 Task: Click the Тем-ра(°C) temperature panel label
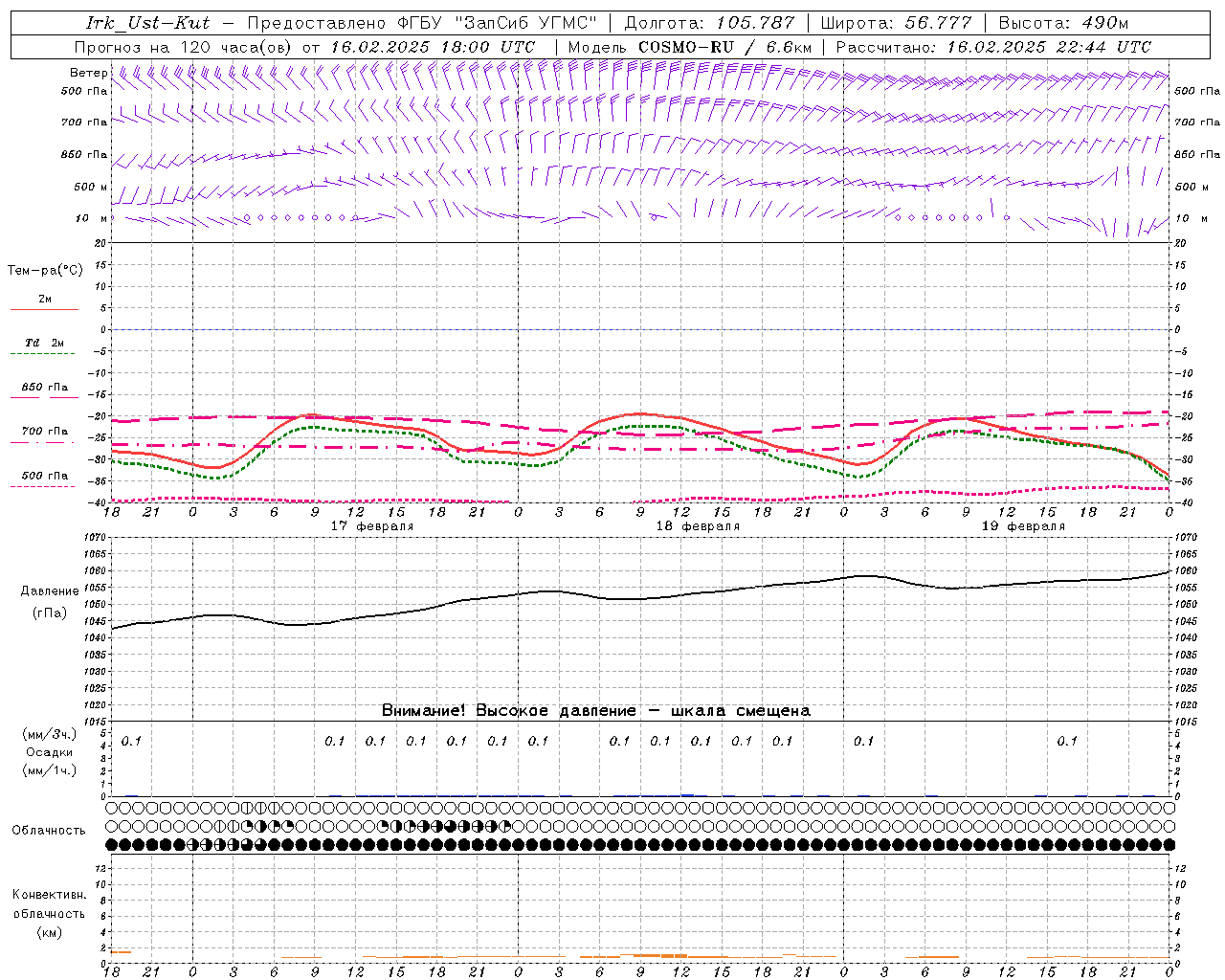point(45,271)
